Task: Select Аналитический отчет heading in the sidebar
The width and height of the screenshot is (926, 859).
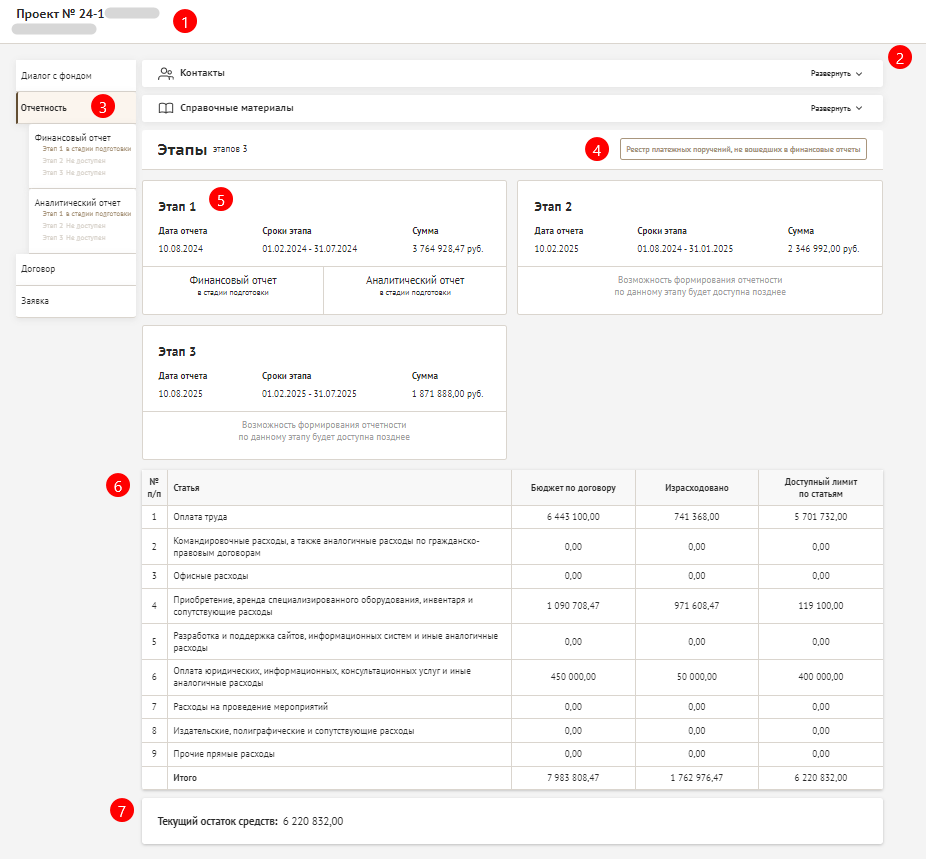Action: tap(77, 203)
